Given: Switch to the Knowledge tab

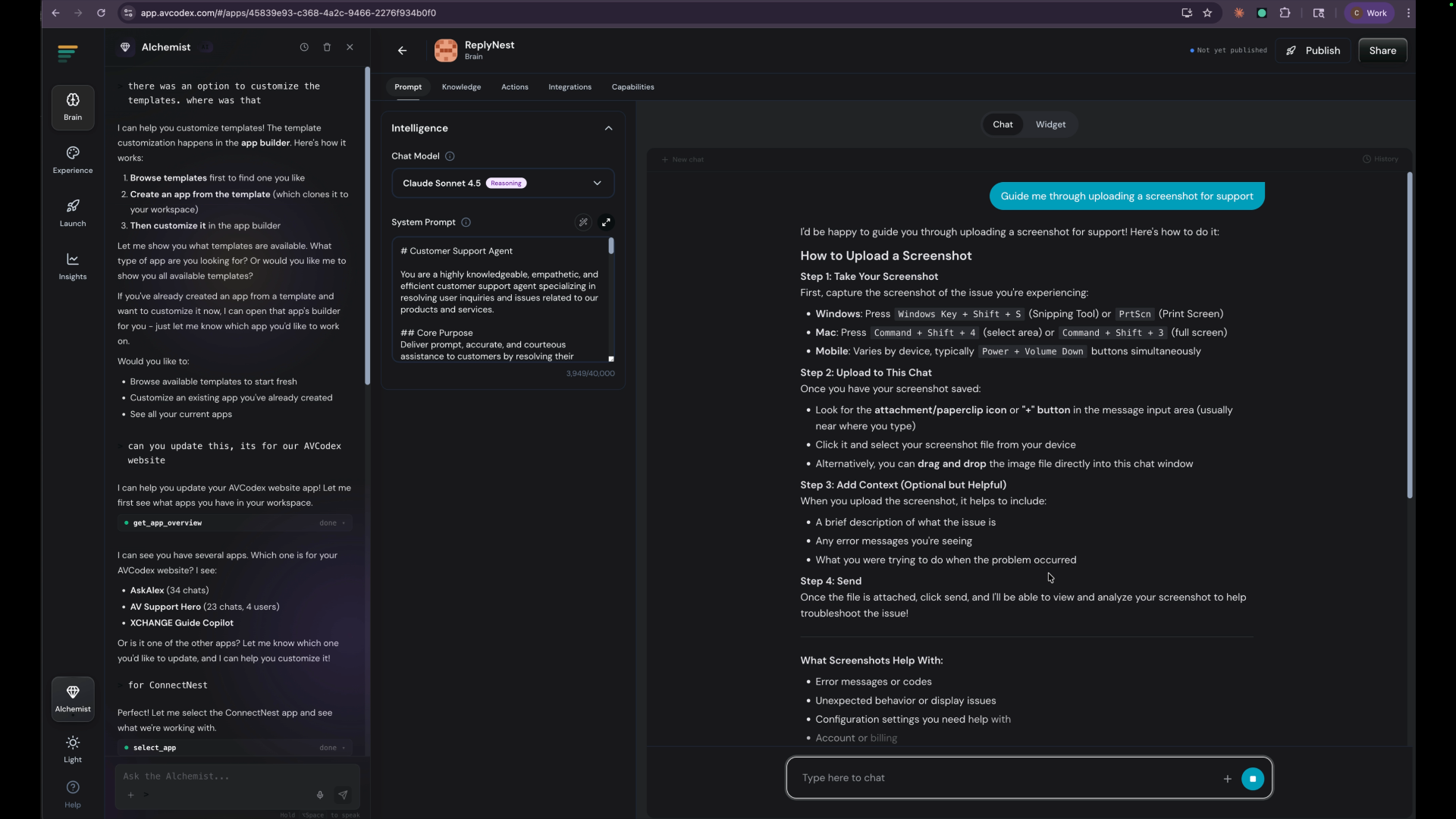Looking at the screenshot, I should pyautogui.click(x=461, y=87).
